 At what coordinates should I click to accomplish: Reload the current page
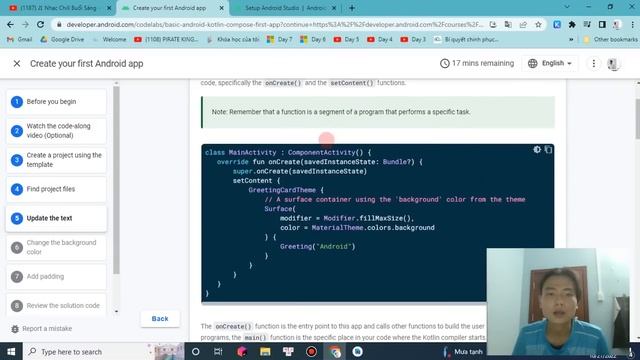click(x=40, y=24)
